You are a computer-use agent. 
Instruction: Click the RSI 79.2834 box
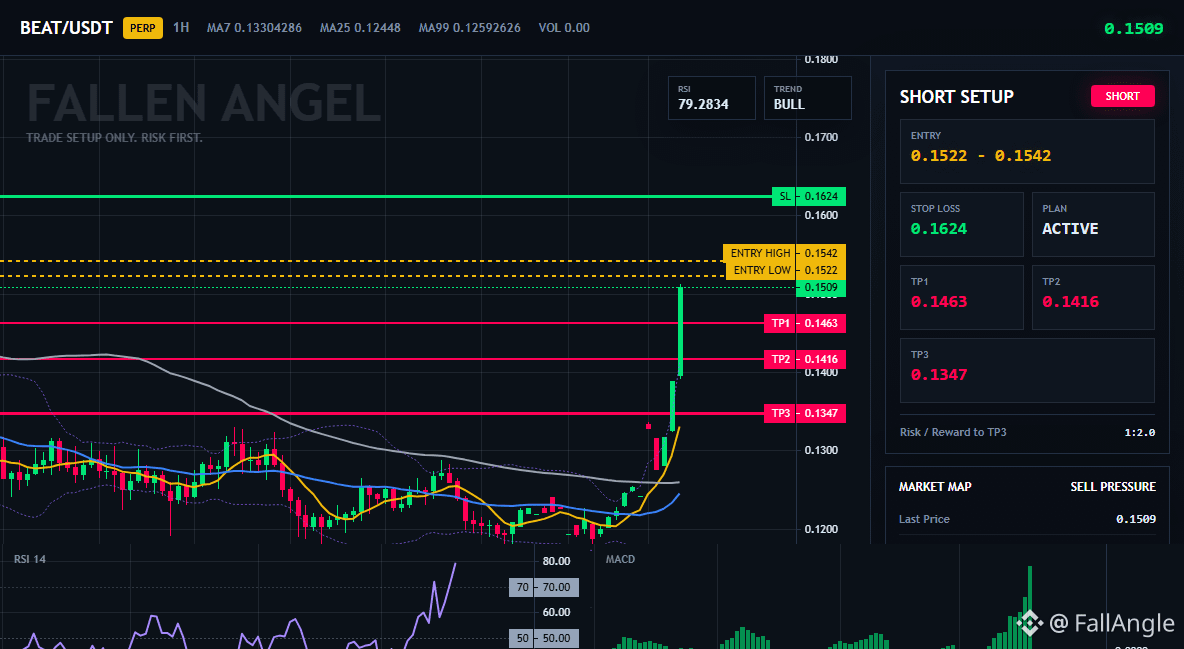click(711, 97)
